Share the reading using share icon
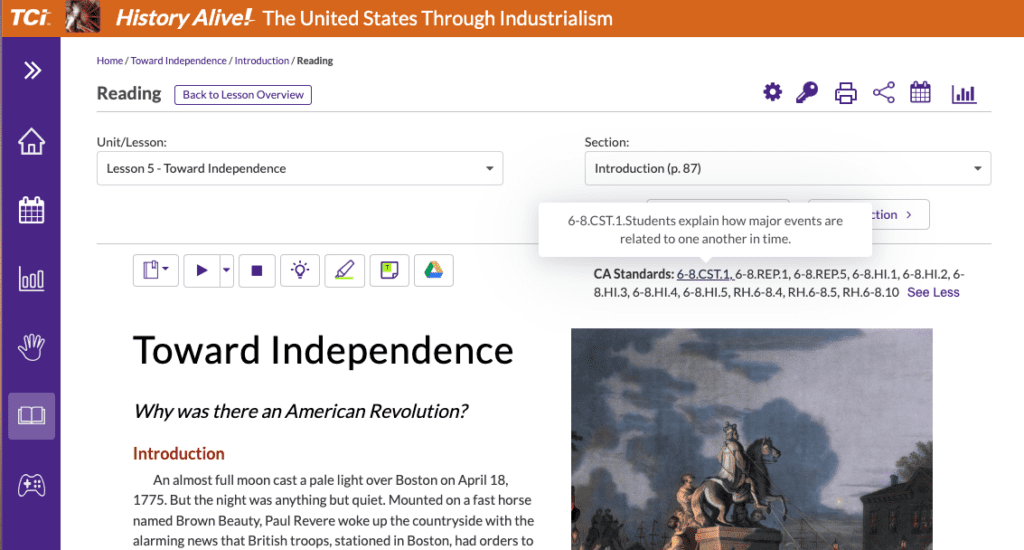The height and width of the screenshot is (550, 1024). (884, 92)
